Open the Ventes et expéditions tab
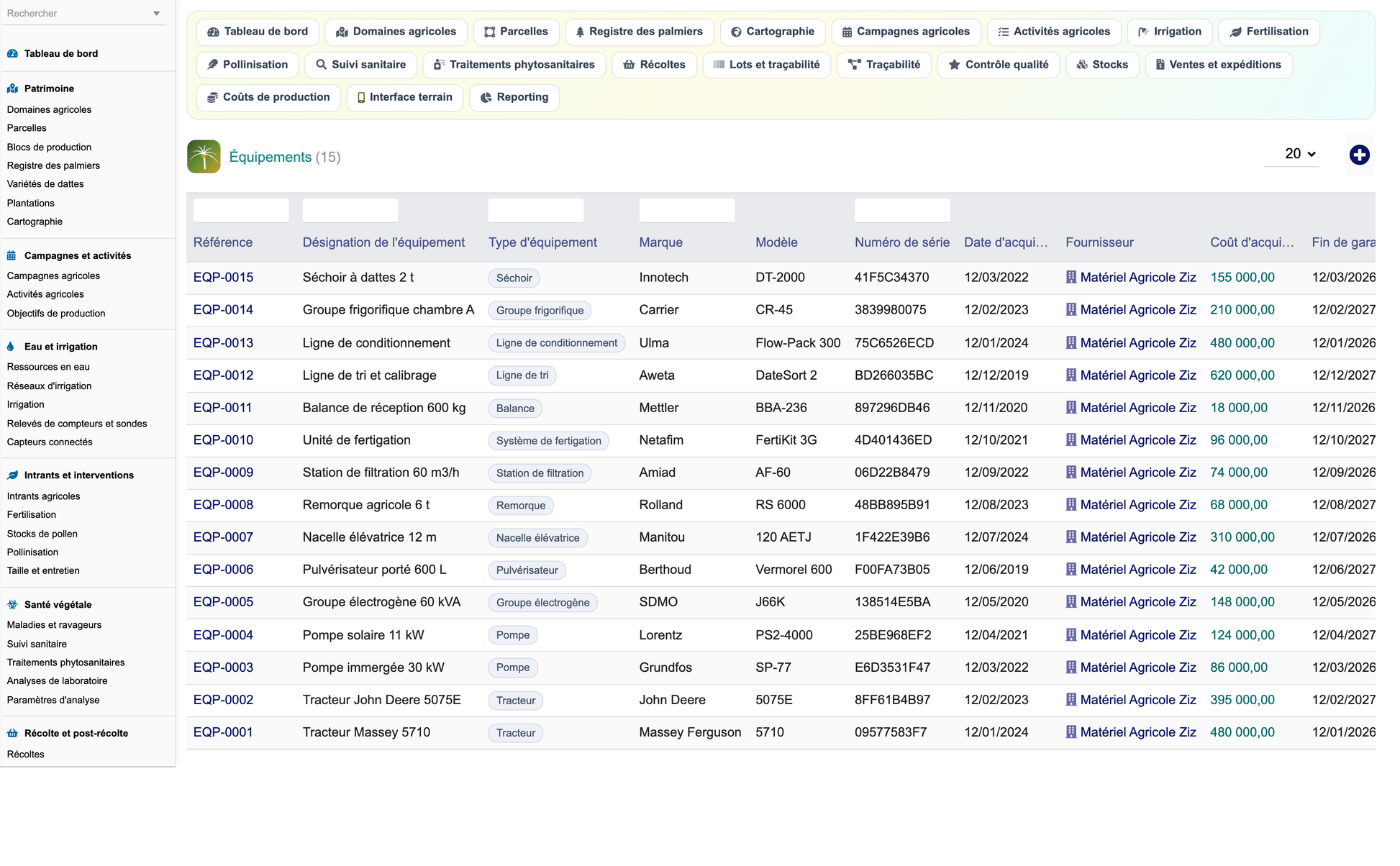1400x866 pixels. [1219, 65]
